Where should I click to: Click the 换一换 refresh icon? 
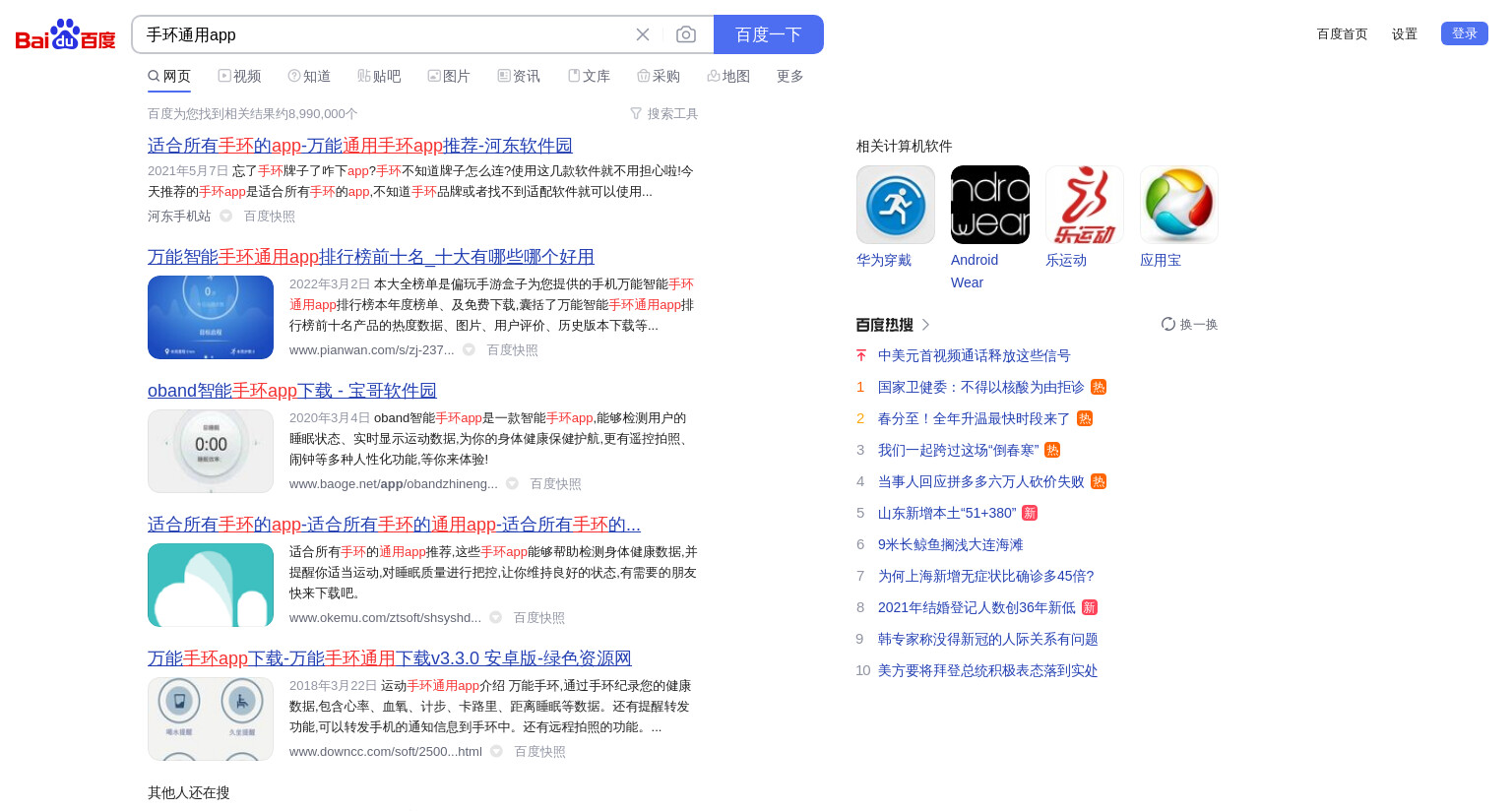(1168, 324)
